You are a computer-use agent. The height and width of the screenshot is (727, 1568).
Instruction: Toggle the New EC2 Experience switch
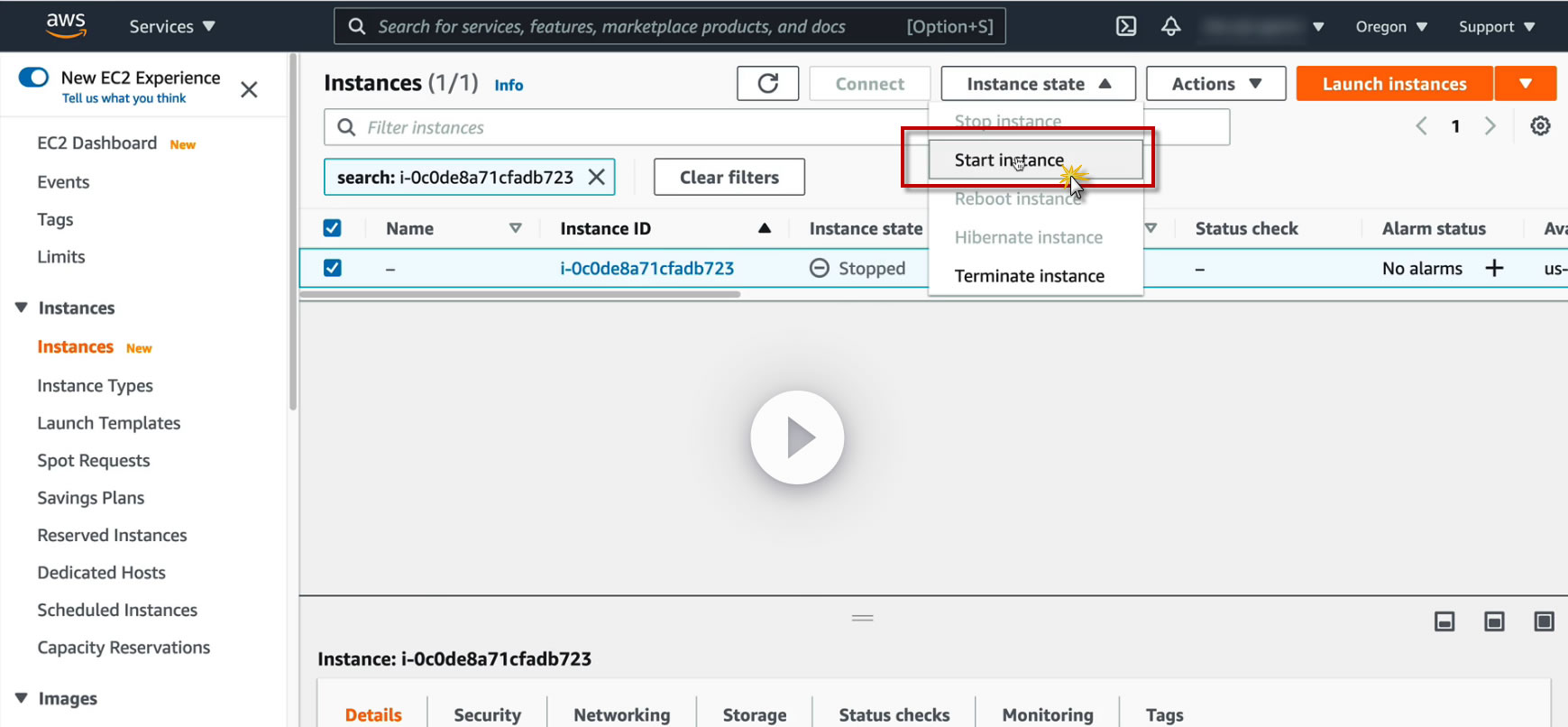click(x=33, y=78)
